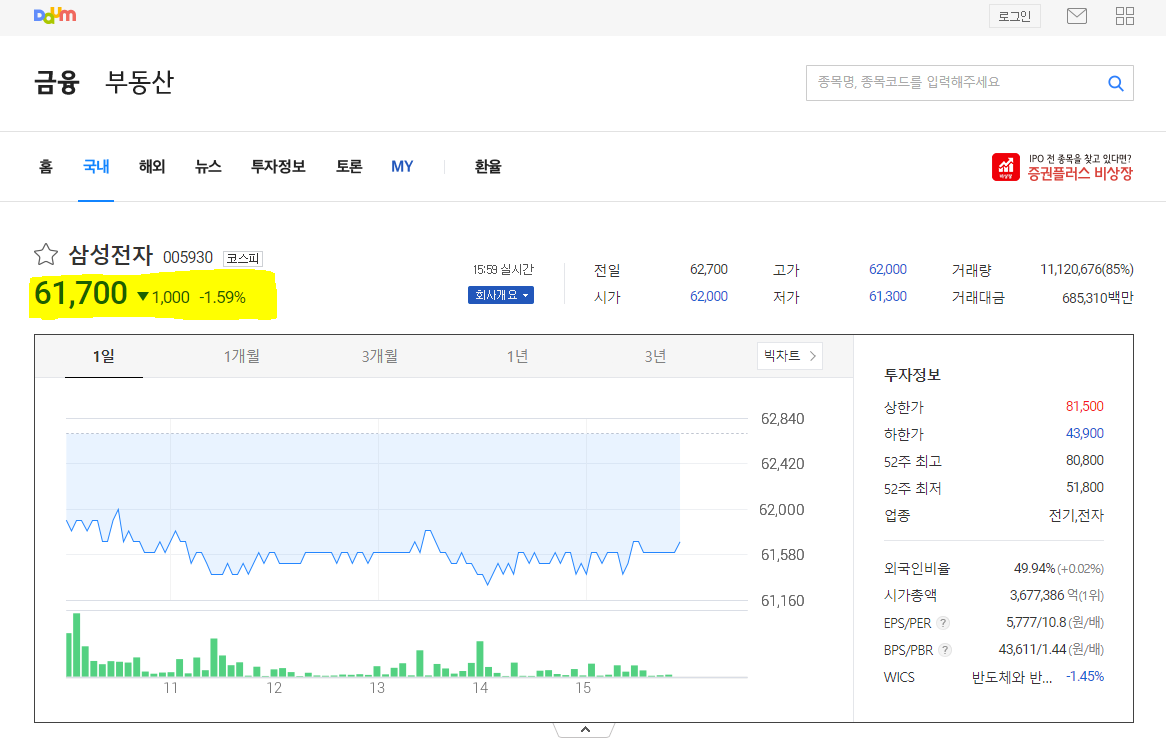This screenshot has width=1166, height=738.
Task: Click the 로그인 button
Action: coord(1014,15)
